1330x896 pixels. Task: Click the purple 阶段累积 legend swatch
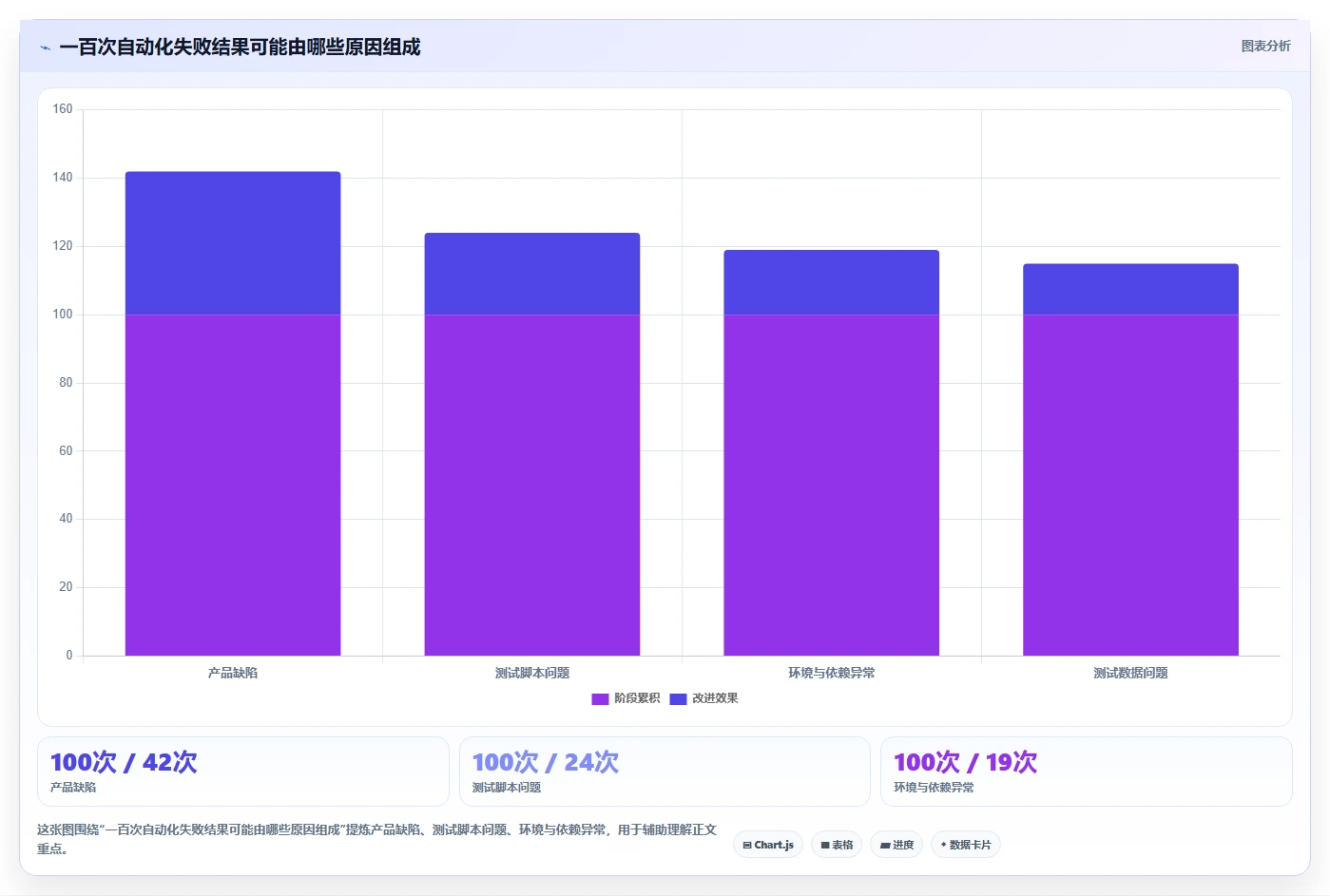(600, 699)
